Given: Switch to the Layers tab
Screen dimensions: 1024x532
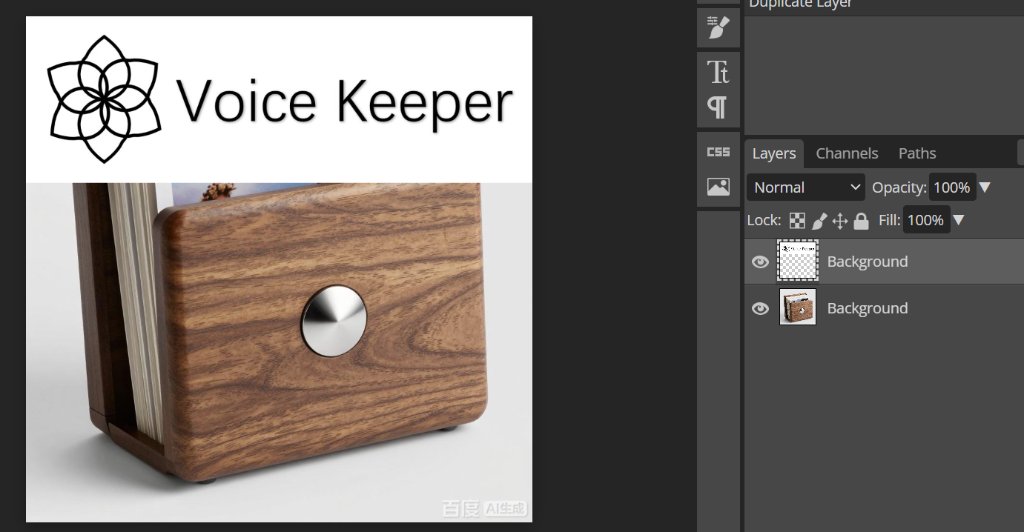Looking at the screenshot, I should pyautogui.click(x=774, y=153).
